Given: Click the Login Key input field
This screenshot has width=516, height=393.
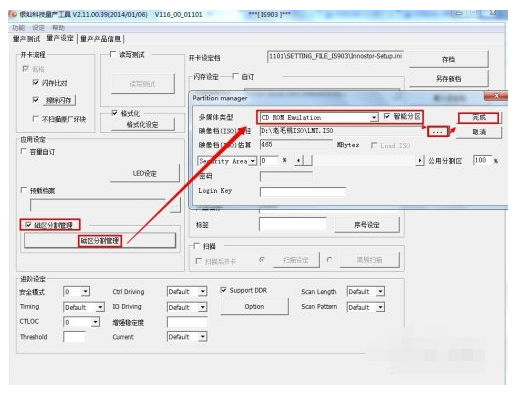Looking at the screenshot, I should coord(302,191).
